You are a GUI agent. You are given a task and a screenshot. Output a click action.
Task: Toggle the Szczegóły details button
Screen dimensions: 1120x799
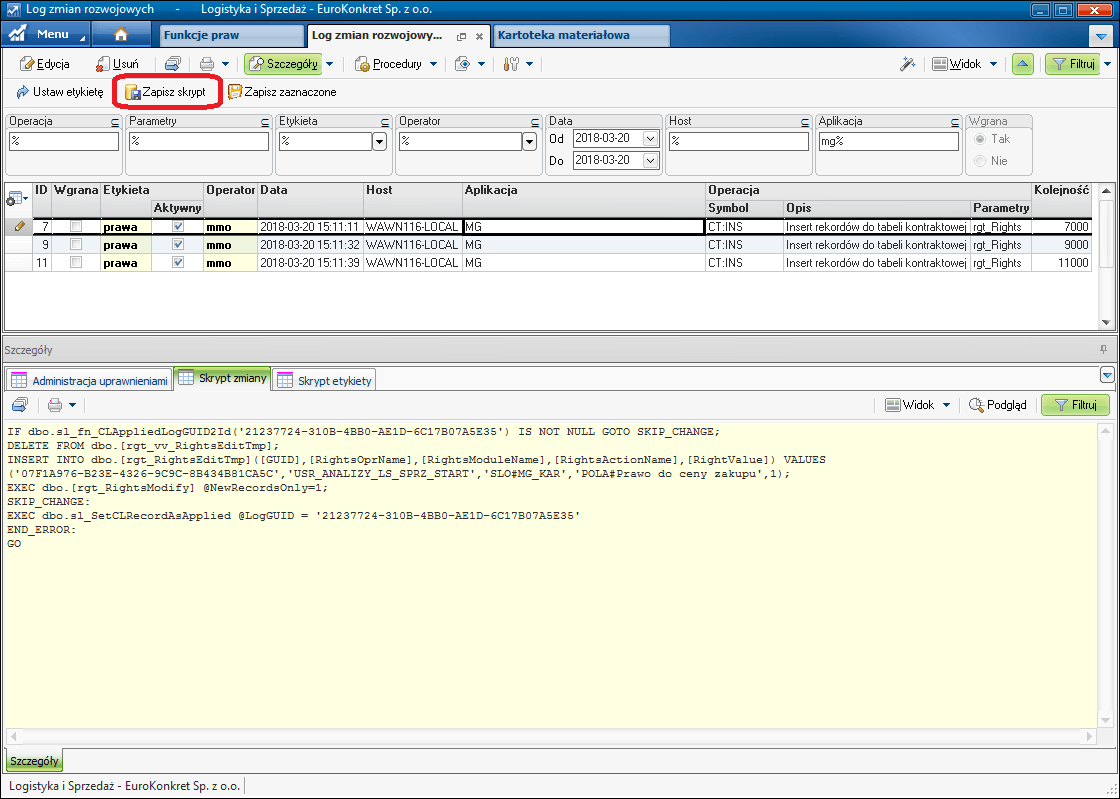tap(284, 64)
